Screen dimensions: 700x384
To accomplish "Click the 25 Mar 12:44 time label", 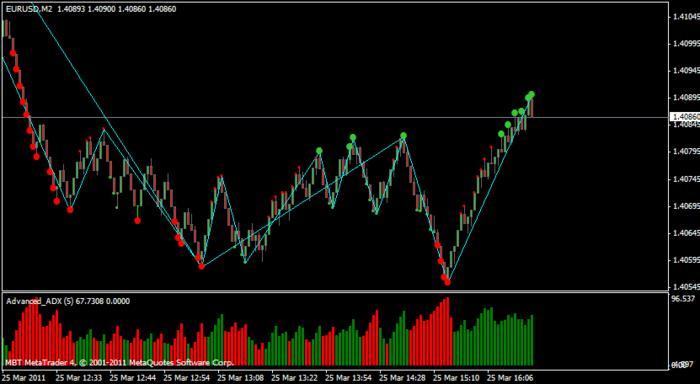I will (x=133, y=378).
